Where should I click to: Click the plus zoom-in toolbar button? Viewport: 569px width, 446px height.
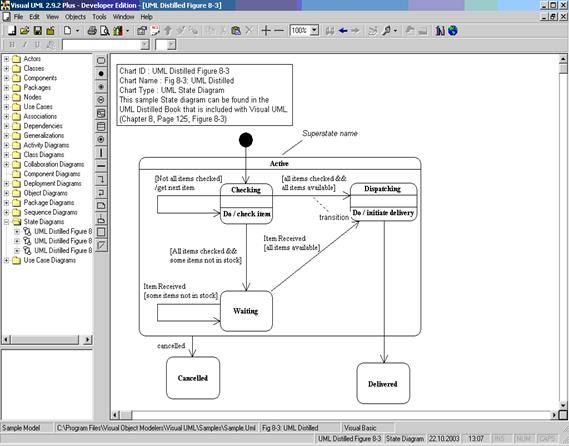pyautogui.click(x=266, y=31)
